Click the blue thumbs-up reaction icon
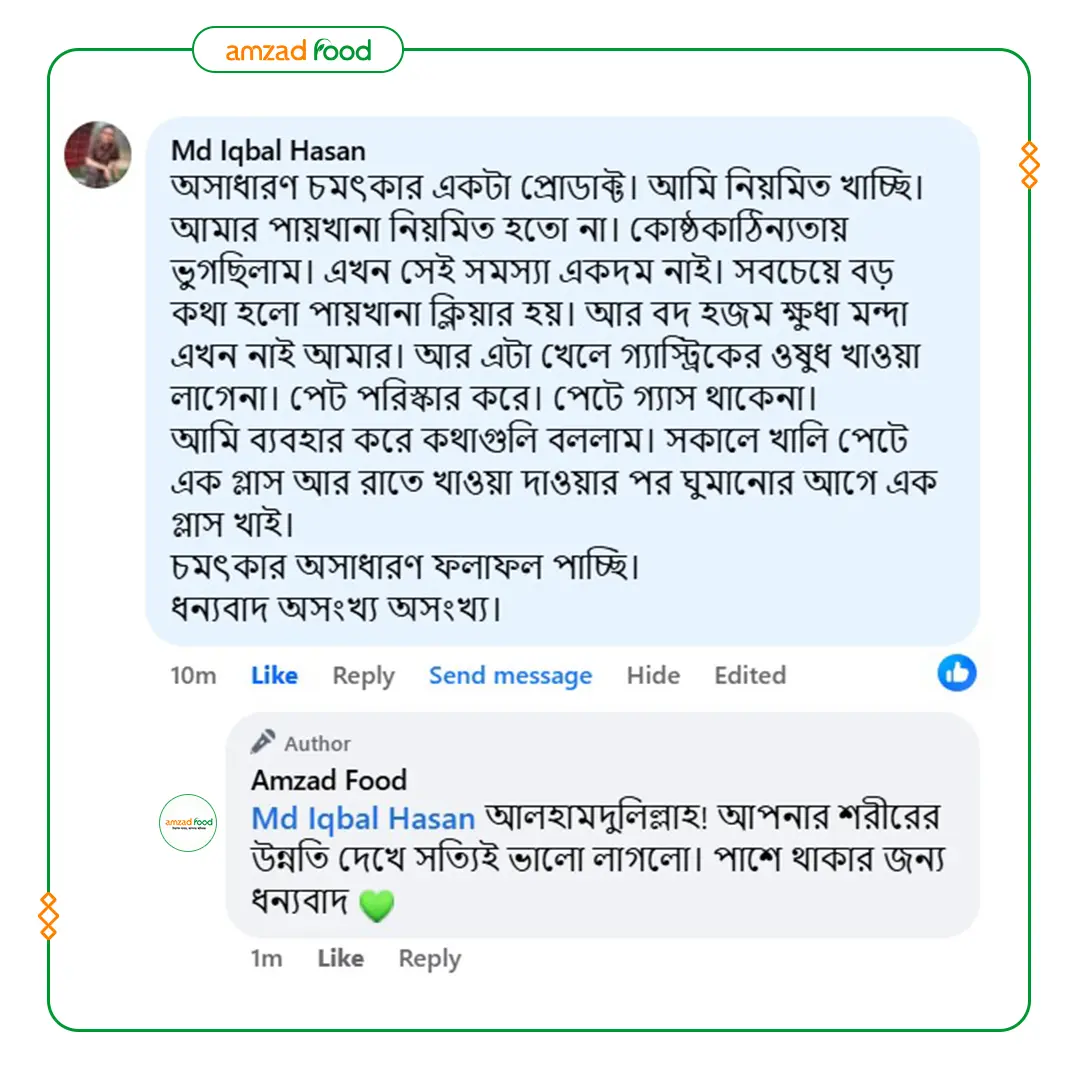Viewport: 1080px width, 1080px height. coord(957,673)
